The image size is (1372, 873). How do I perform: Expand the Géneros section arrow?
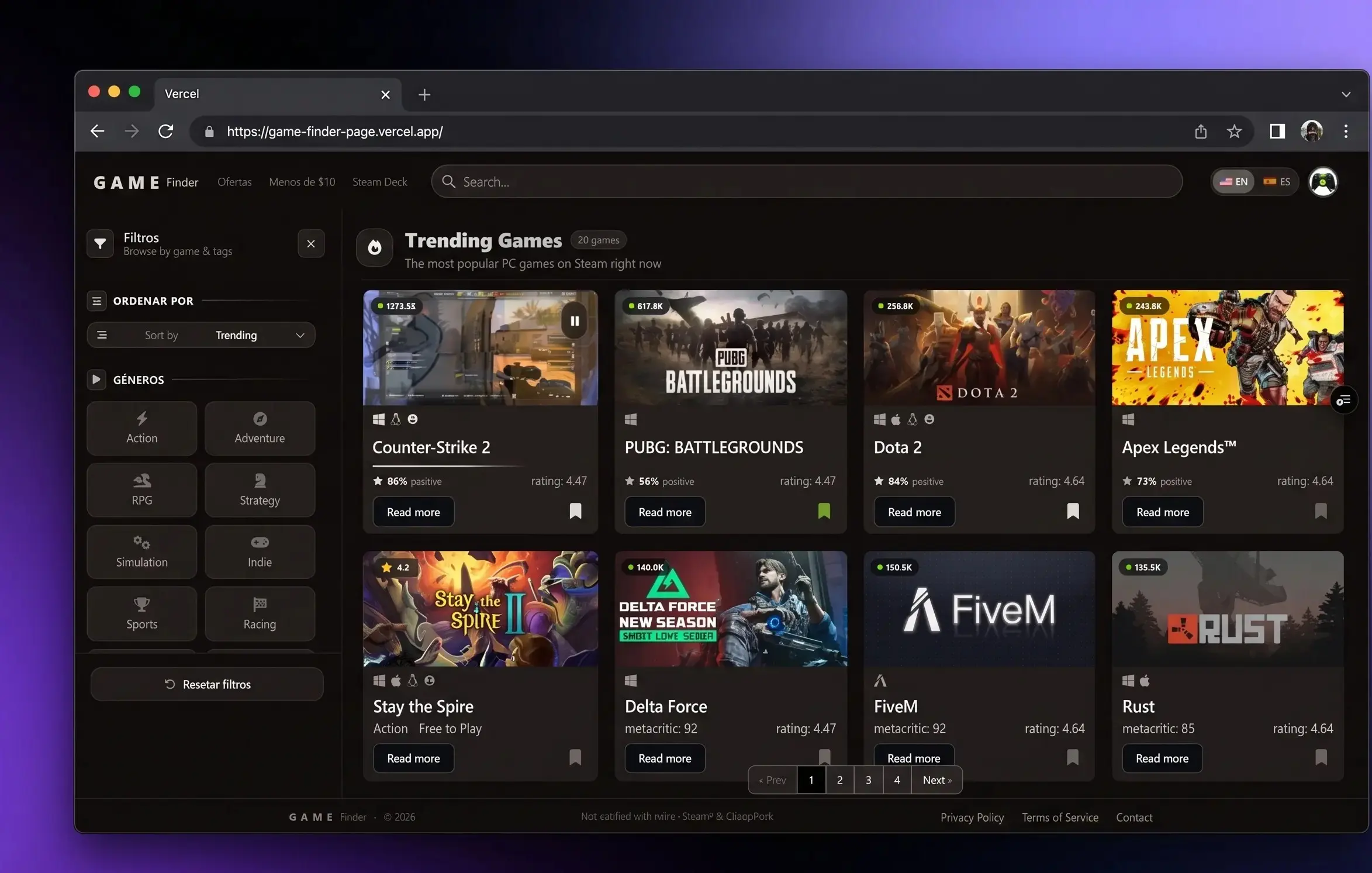(x=96, y=379)
